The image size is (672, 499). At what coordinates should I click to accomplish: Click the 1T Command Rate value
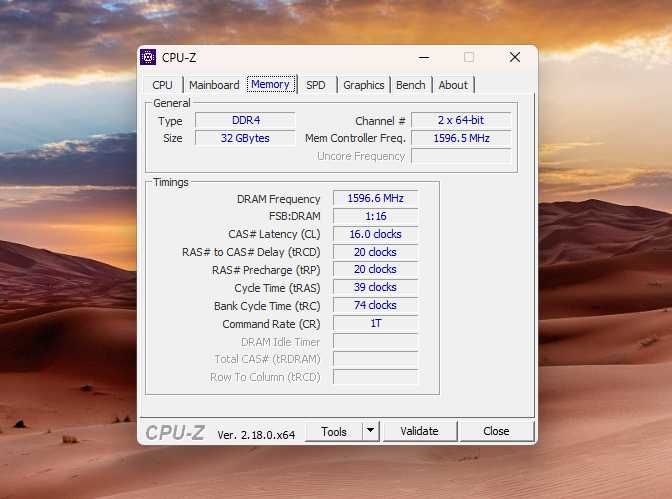tap(375, 323)
